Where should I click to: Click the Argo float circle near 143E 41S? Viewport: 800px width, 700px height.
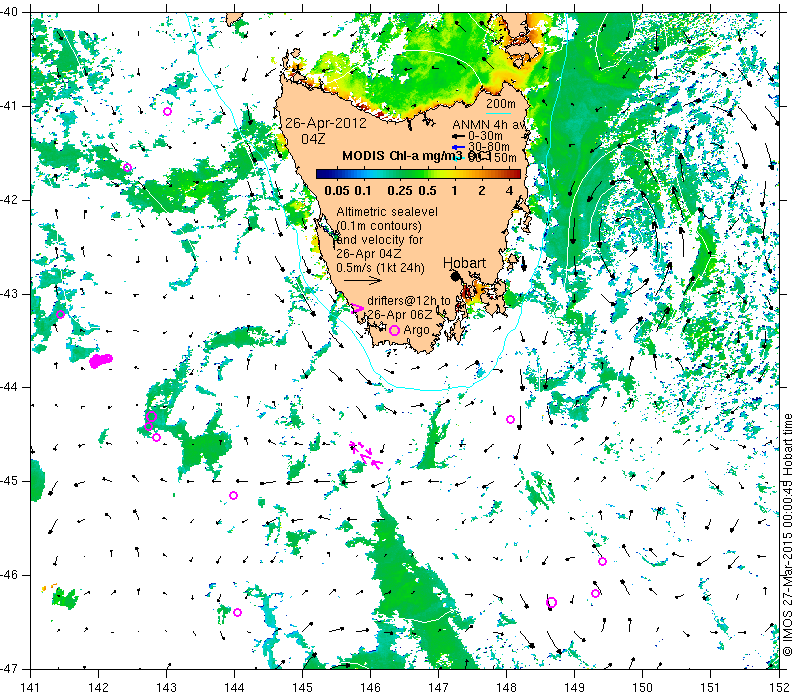167,112
